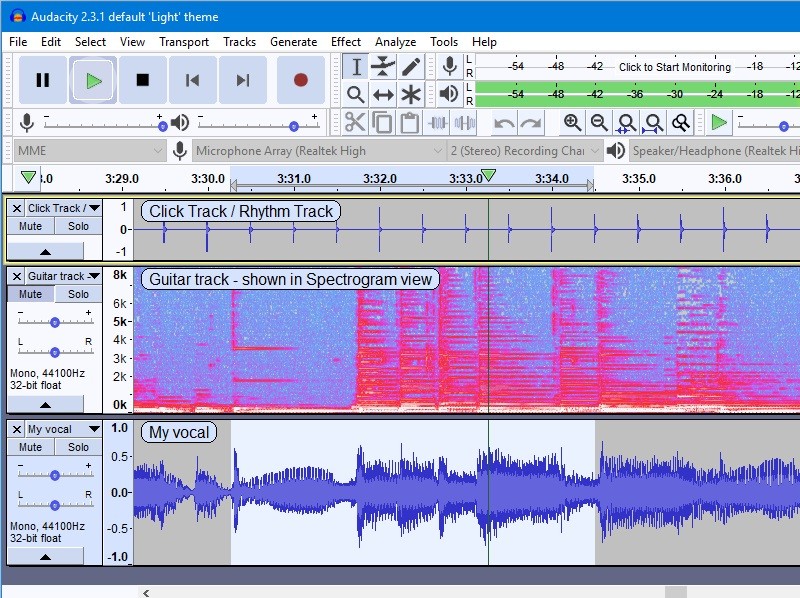Close the Guitar track with its X
This screenshot has width=800, height=598.
coord(17,276)
